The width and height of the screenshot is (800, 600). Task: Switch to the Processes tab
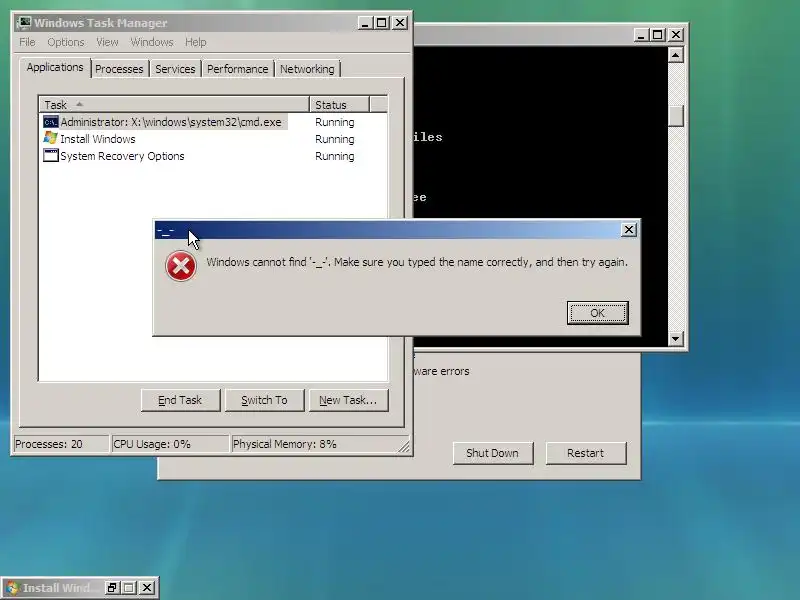[119, 69]
